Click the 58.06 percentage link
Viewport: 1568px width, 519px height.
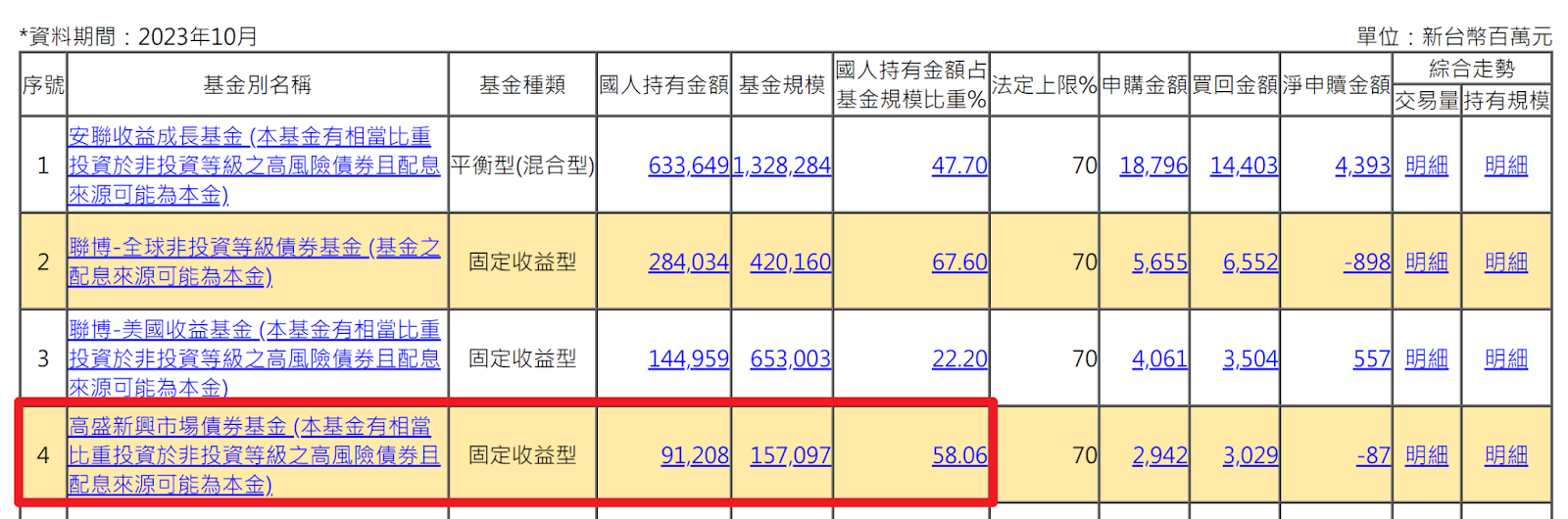[x=959, y=456]
